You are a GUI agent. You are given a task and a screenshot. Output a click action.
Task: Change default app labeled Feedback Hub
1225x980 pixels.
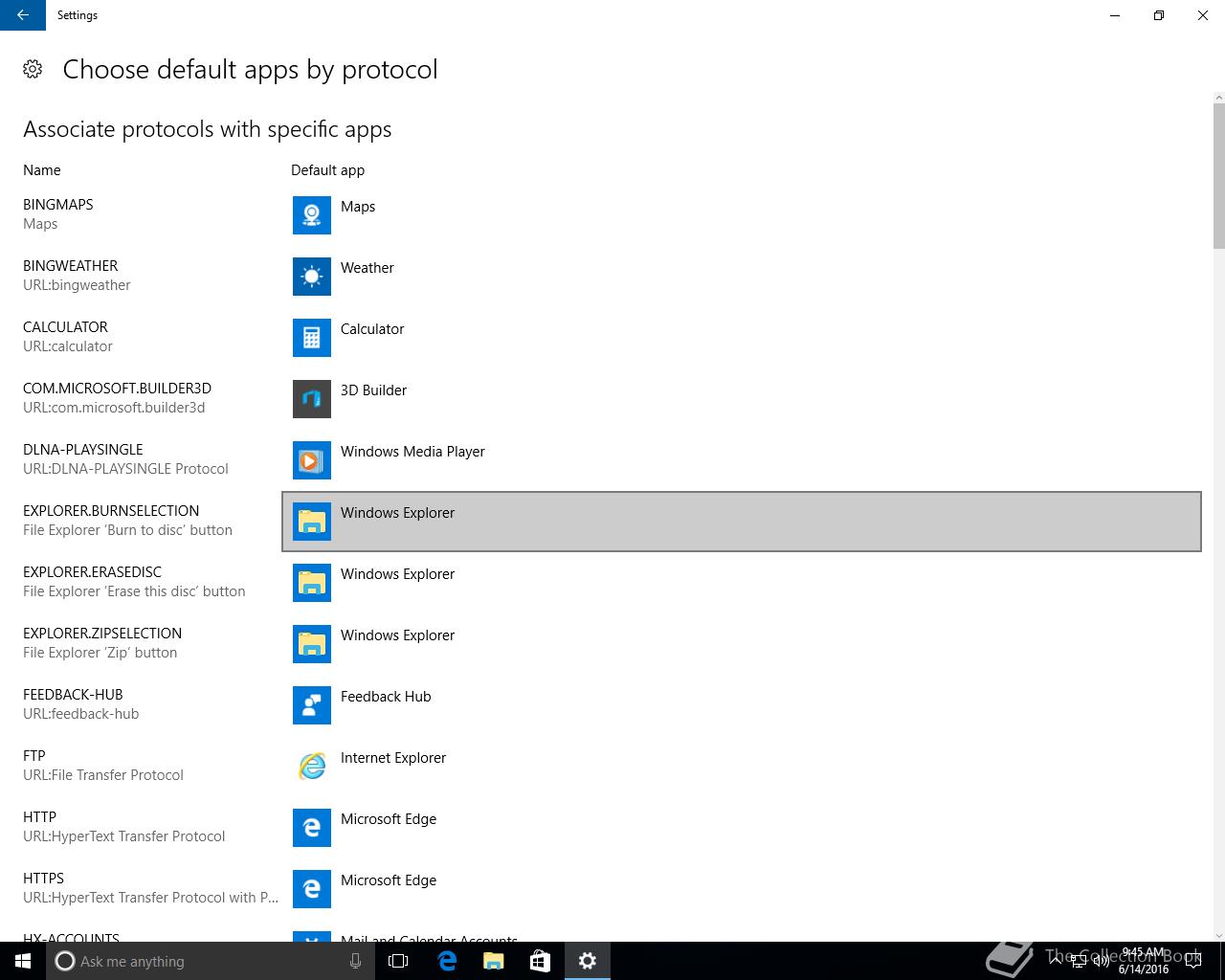(x=386, y=697)
